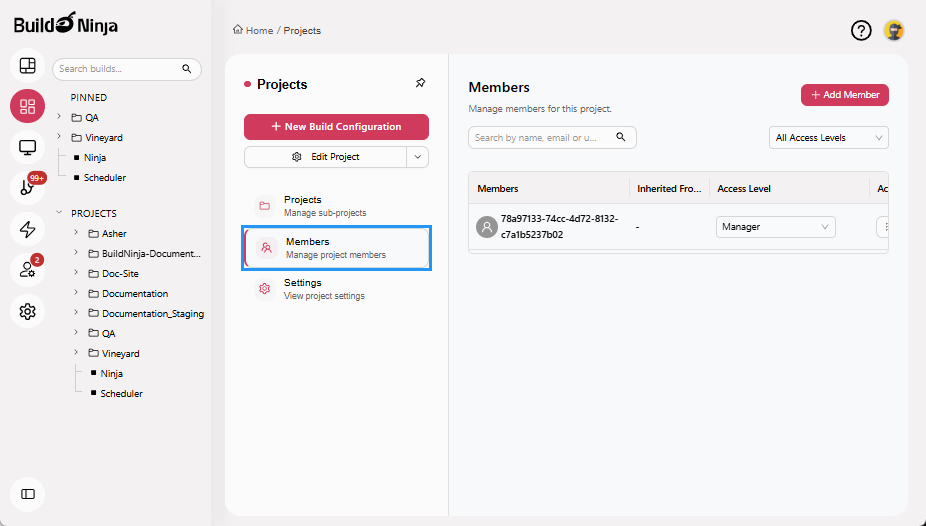Open the user profile avatar
926x526 pixels.
(894, 30)
